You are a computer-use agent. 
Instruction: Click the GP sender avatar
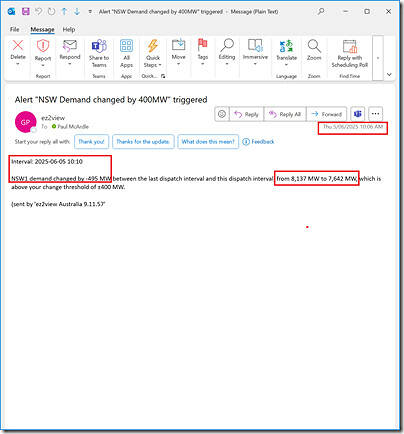[26, 122]
